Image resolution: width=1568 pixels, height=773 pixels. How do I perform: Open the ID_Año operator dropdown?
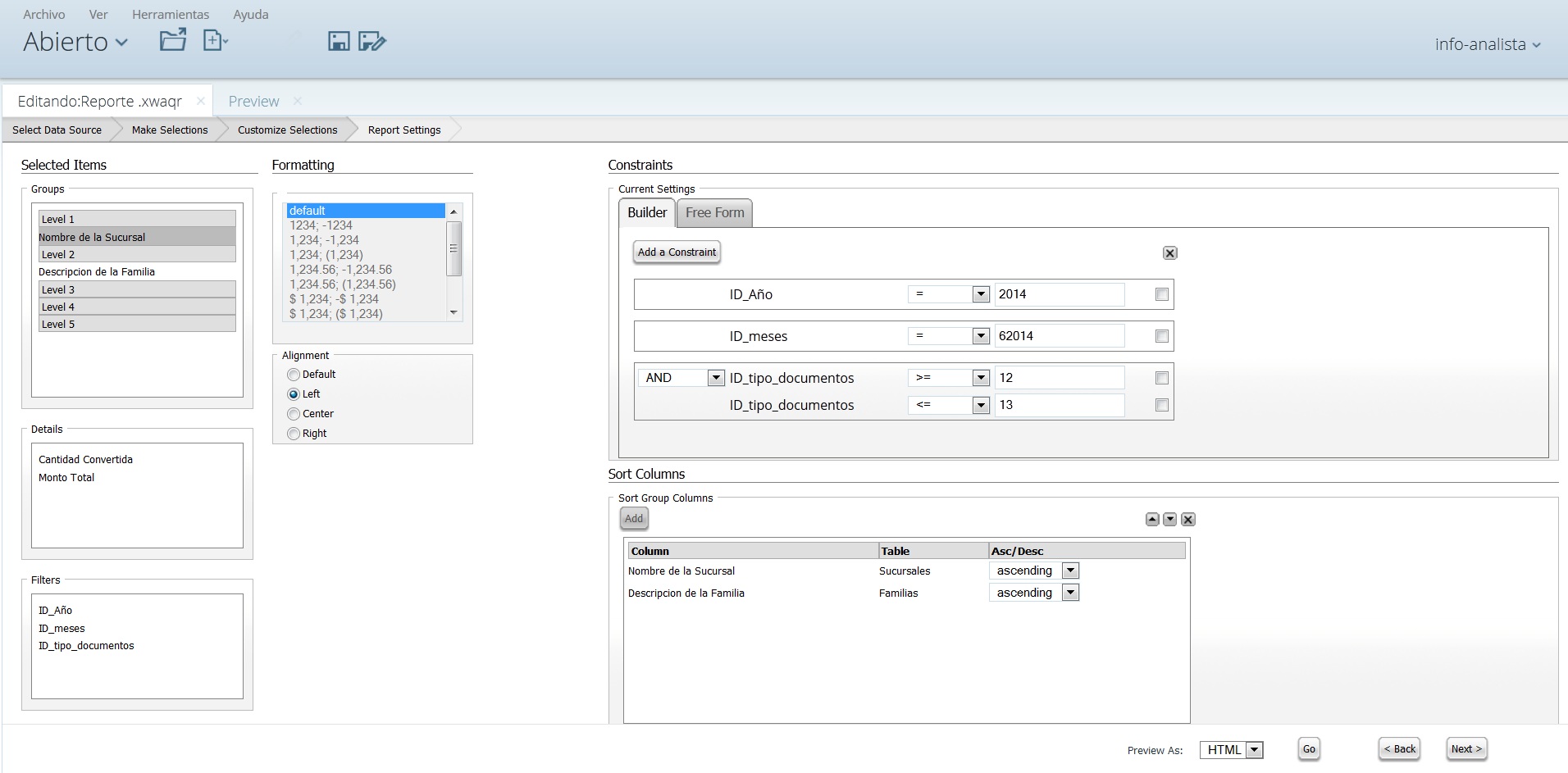pos(949,294)
